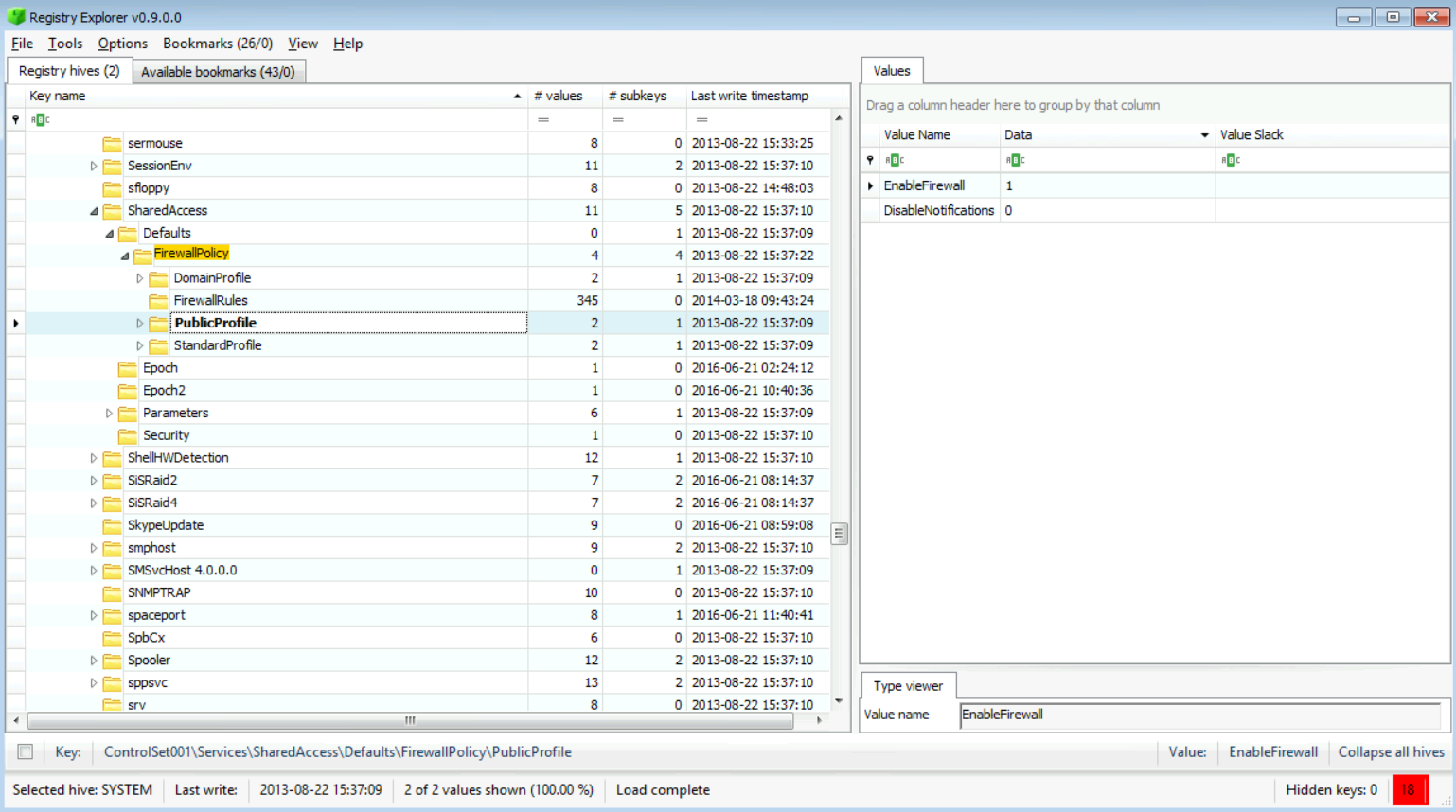
Task: Click the red 18 indicator
Action: (x=1409, y=789)
